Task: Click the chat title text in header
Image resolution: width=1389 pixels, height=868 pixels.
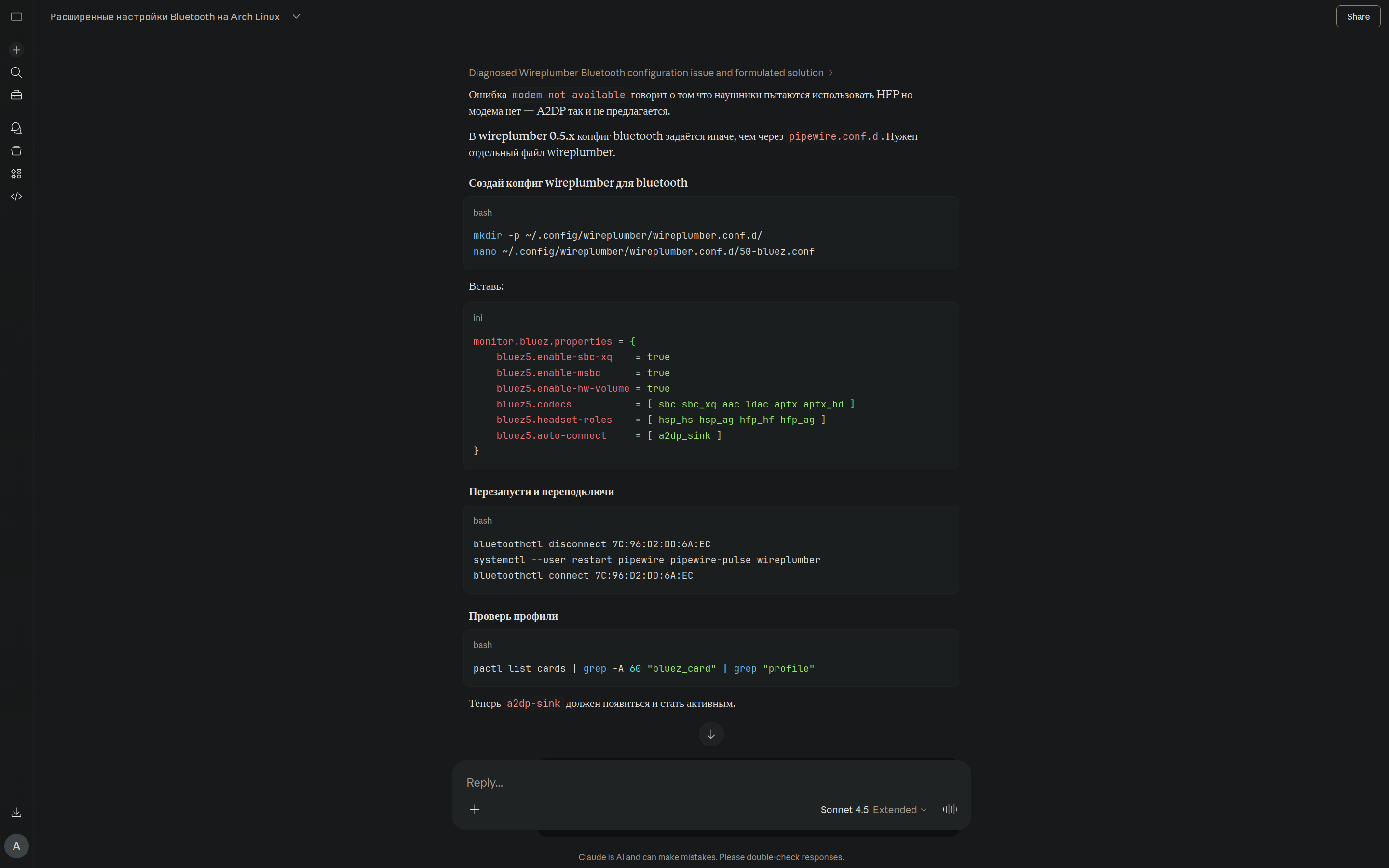Action: [x=165, y=17]
